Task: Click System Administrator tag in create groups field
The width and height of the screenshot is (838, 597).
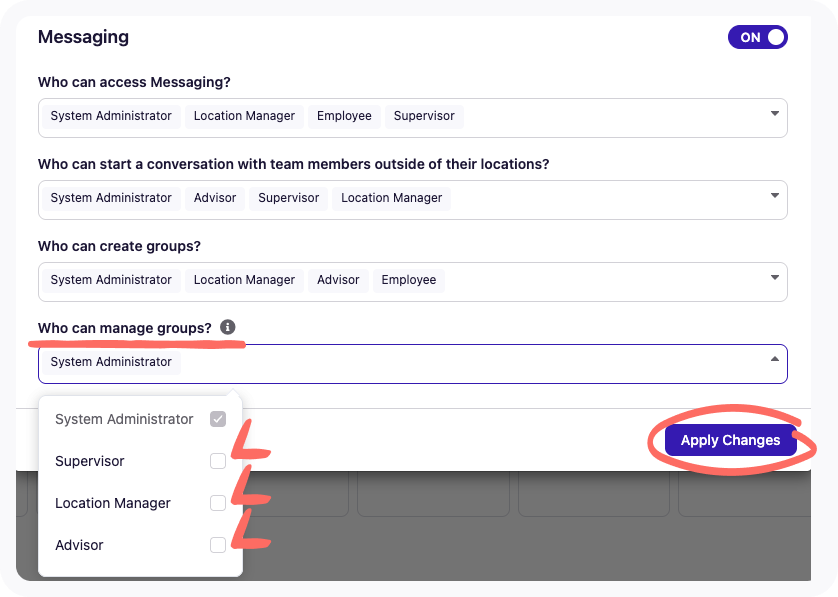Action: point(111,280)
